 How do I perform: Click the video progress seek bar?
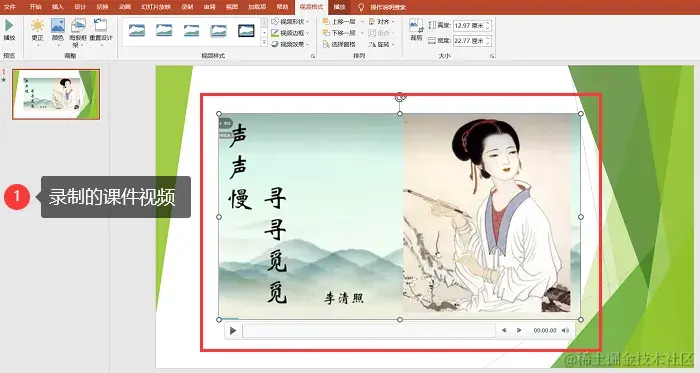pos(369,331)
